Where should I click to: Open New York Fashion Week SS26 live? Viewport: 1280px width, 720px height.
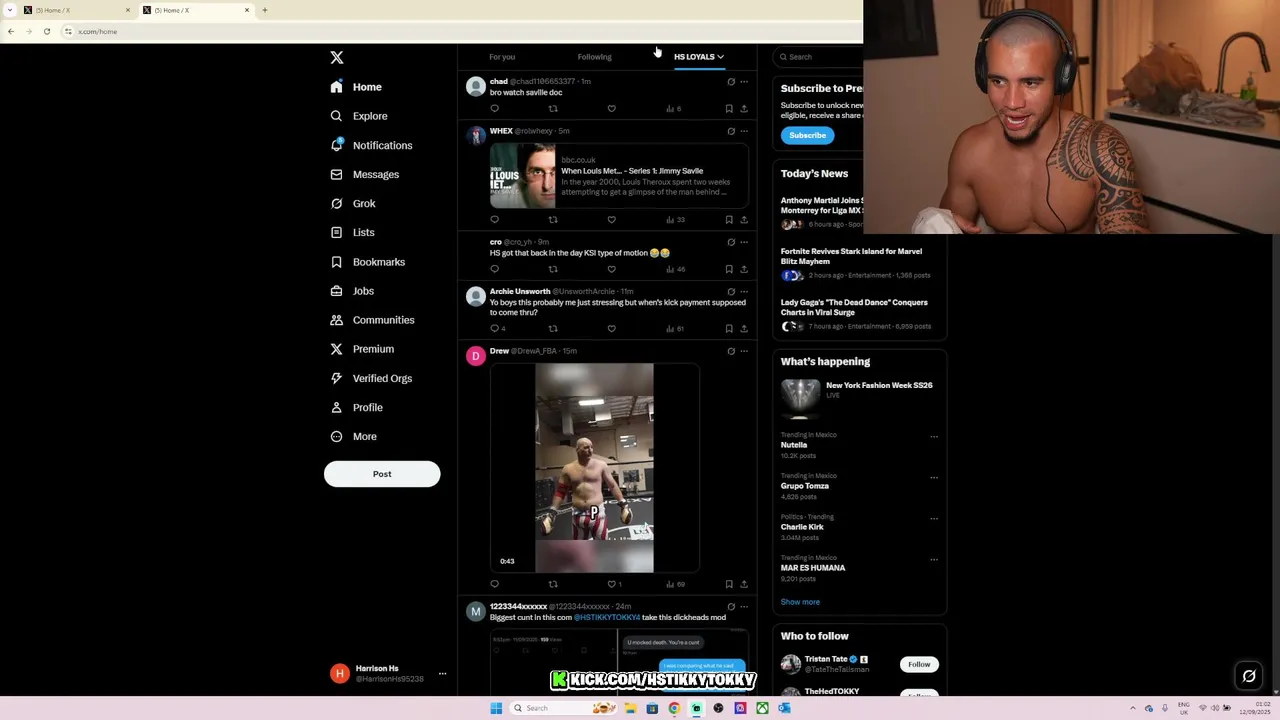(859, 397)
